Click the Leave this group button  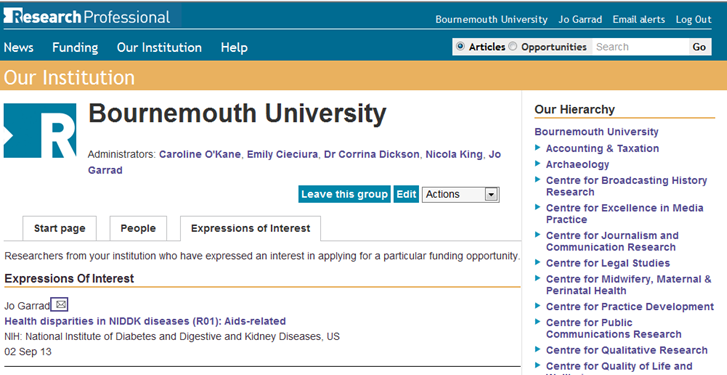point(344,194)
